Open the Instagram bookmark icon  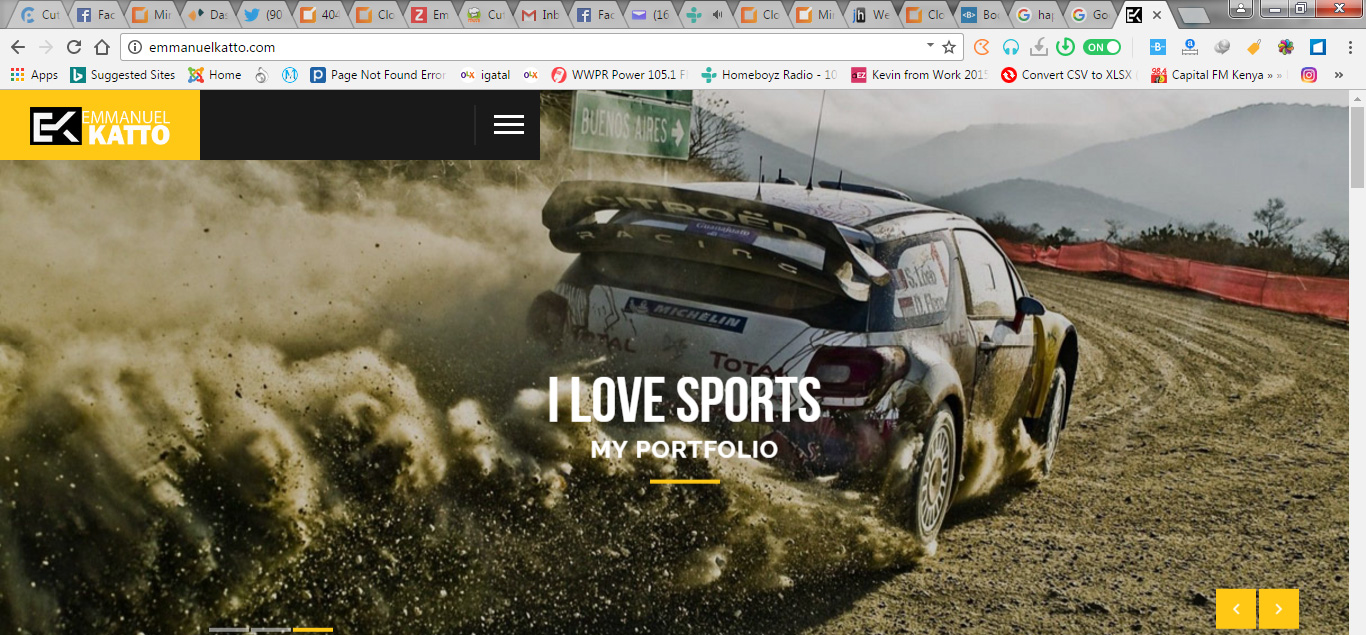point(1309,75)
